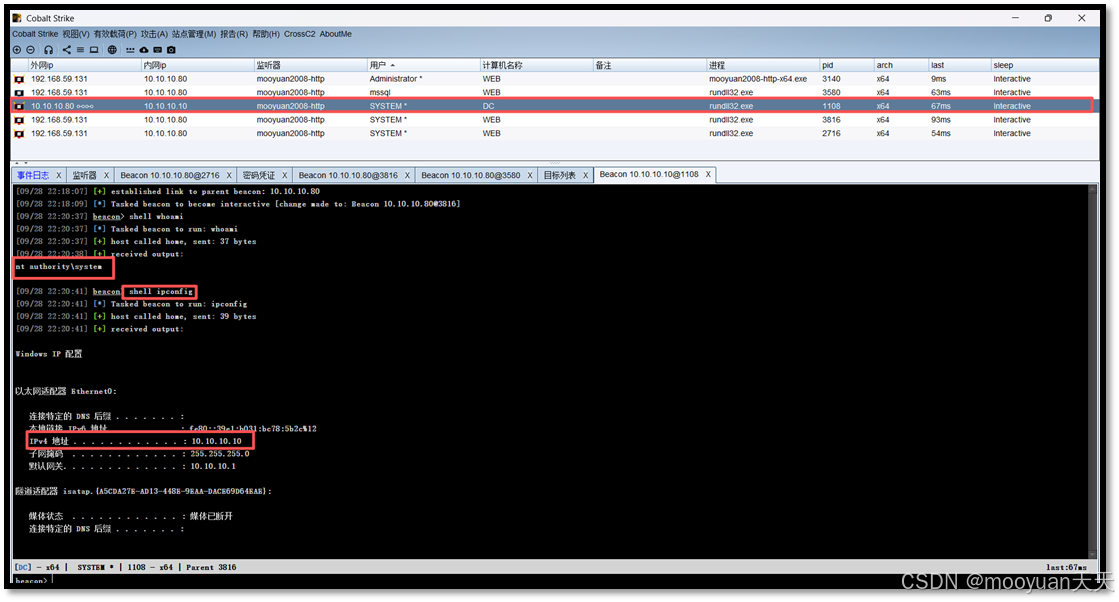This screenshot has width=1119, height=602.
Task: Open Listeners via the headphones toolbar icon
Action: [49, 50]
